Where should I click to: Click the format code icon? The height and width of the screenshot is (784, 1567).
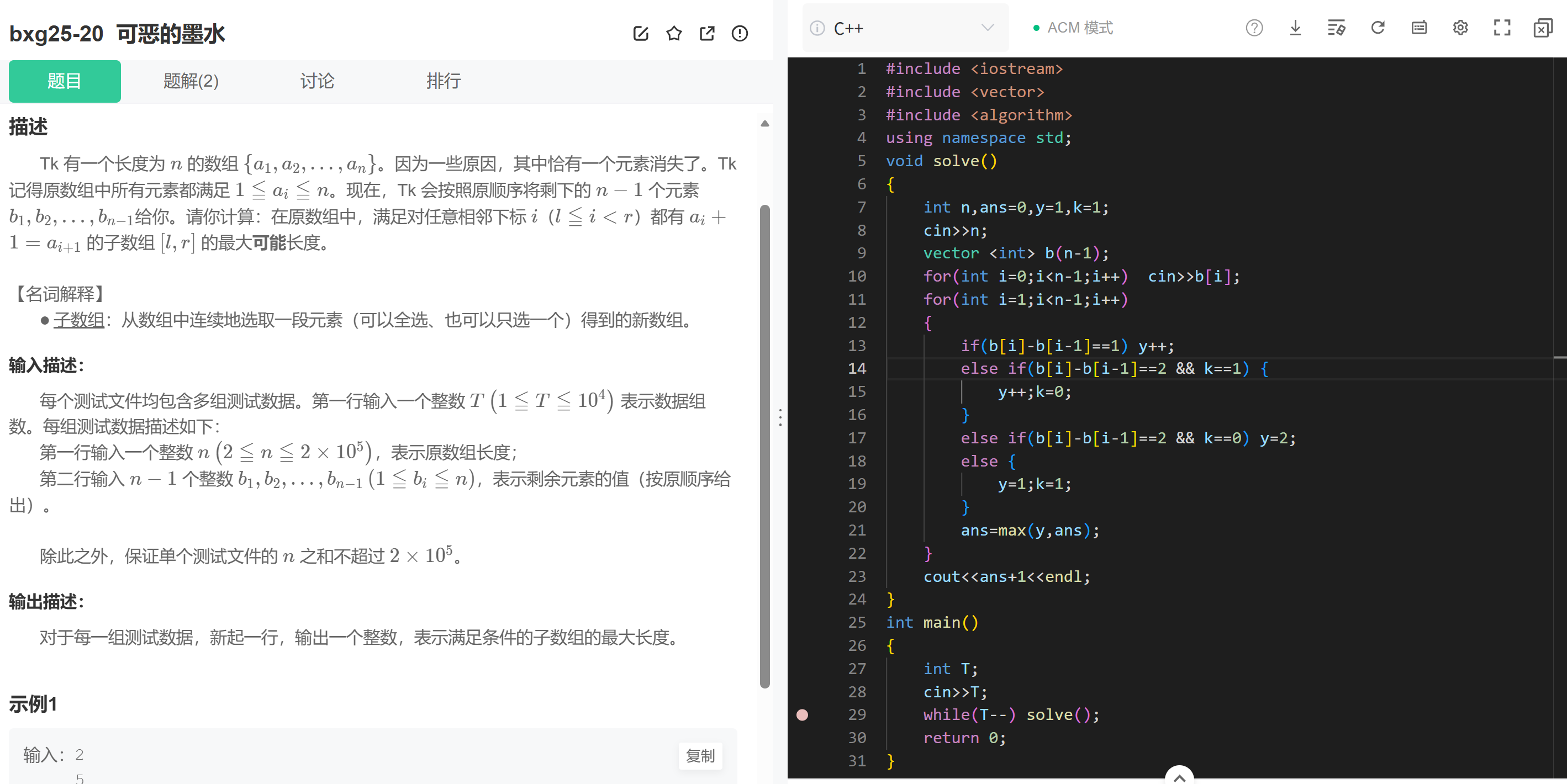[1336, 28]
